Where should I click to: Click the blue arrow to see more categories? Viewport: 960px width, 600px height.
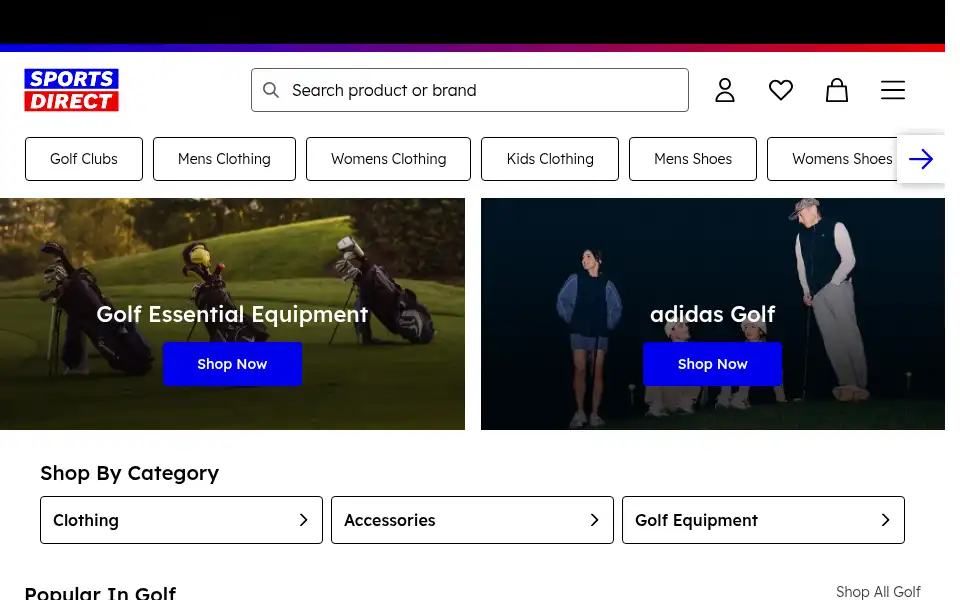pyautogui.click(x=921, y=159)
